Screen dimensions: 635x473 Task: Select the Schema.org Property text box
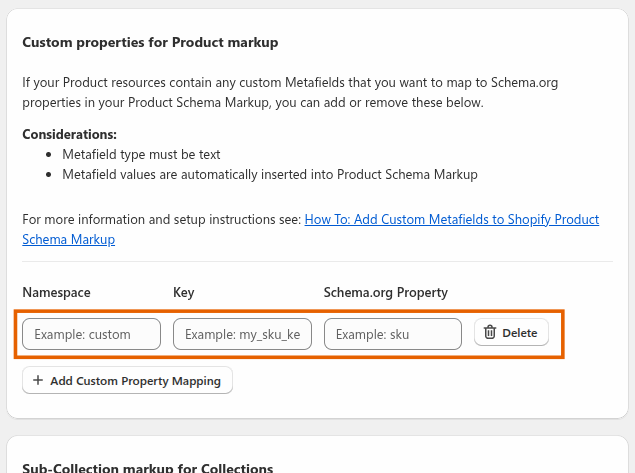click(392, 334)
